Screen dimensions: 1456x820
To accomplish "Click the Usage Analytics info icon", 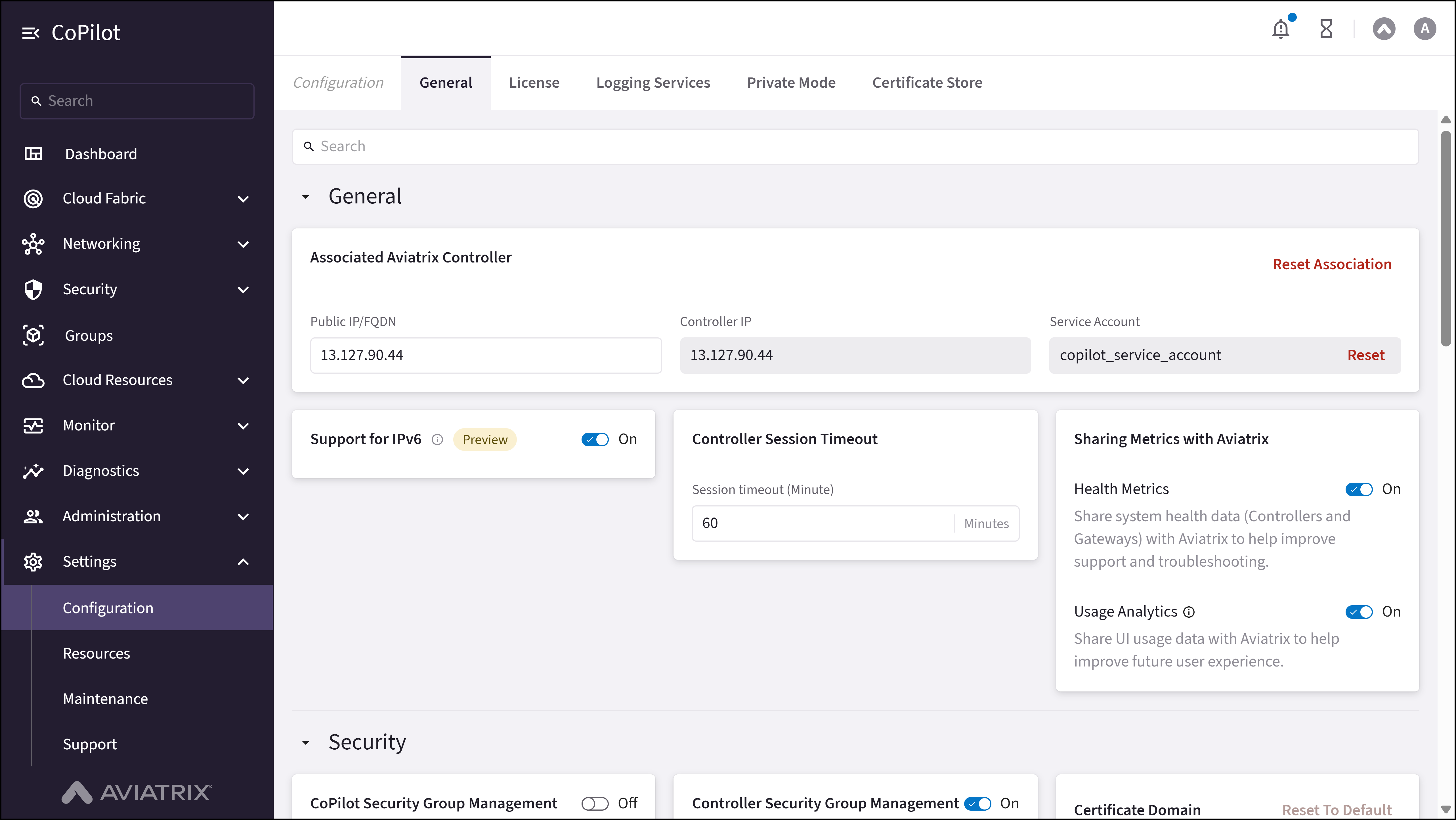I will [1189, 612].
